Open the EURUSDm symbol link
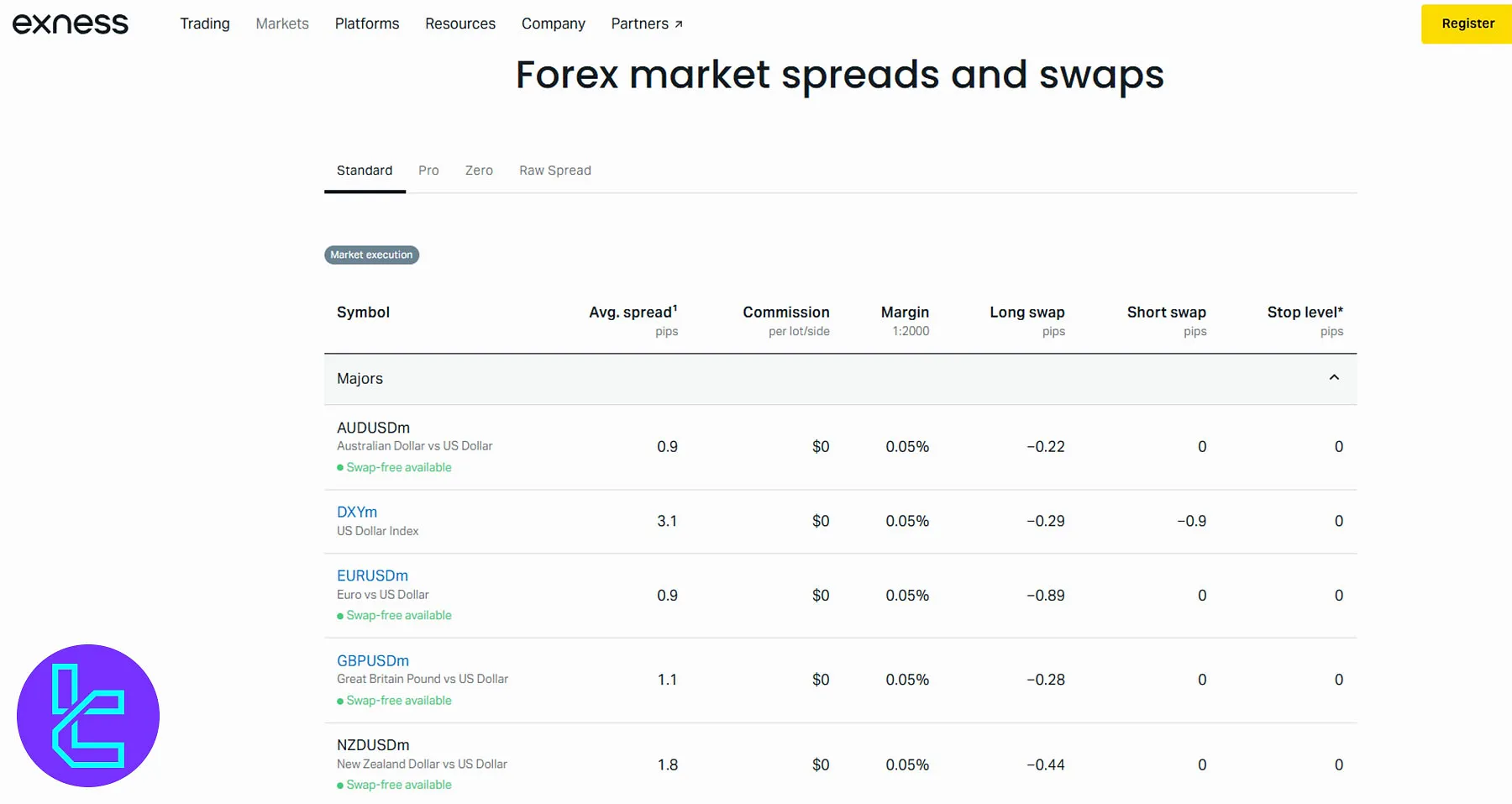The image size is (1512, 804). (372, 575)
